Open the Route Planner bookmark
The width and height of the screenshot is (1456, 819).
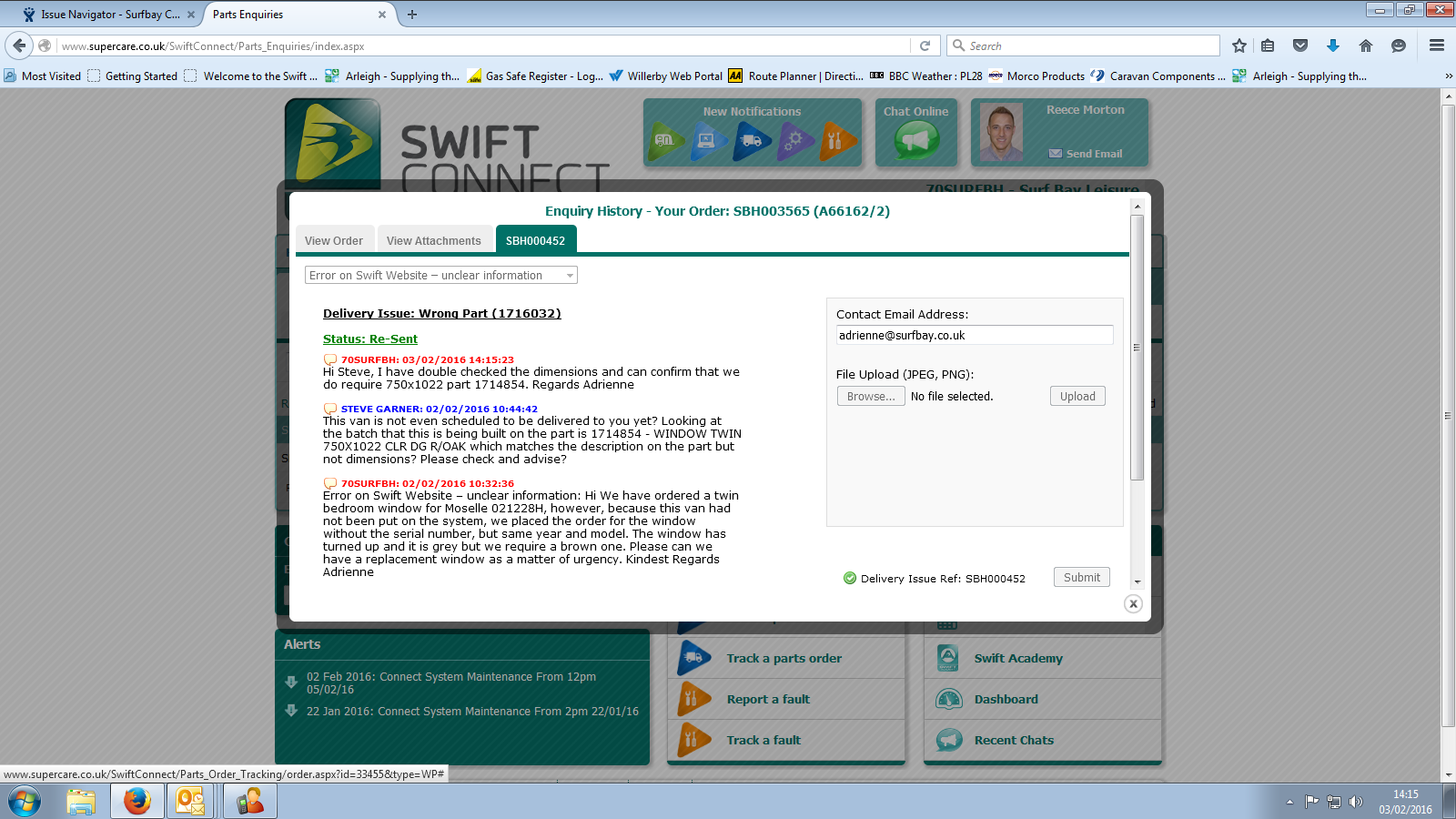[796, 76]
